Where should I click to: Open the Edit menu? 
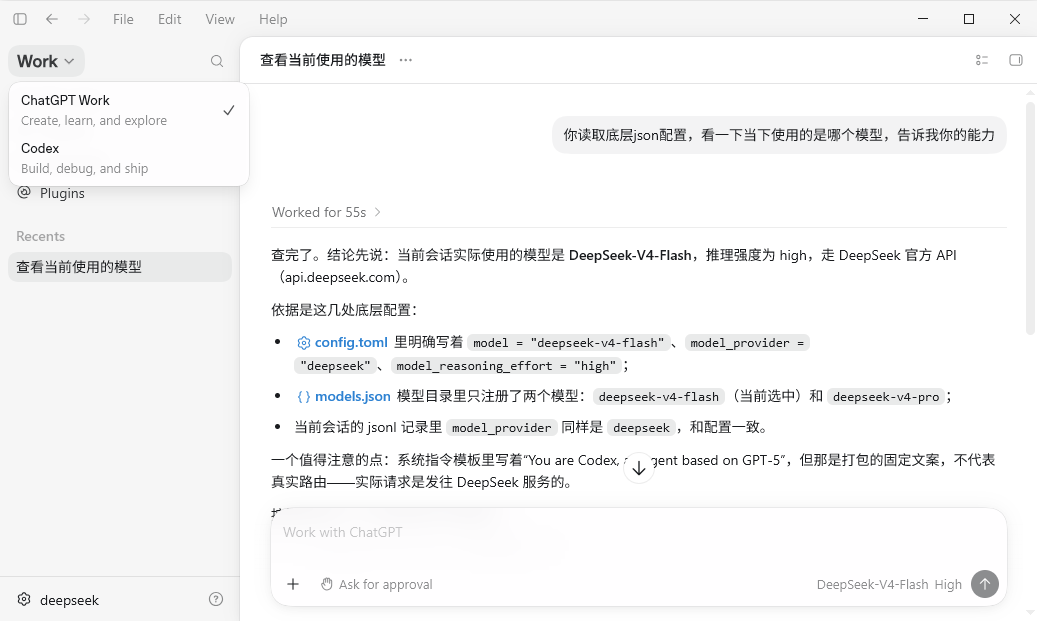tap(169, 19)
